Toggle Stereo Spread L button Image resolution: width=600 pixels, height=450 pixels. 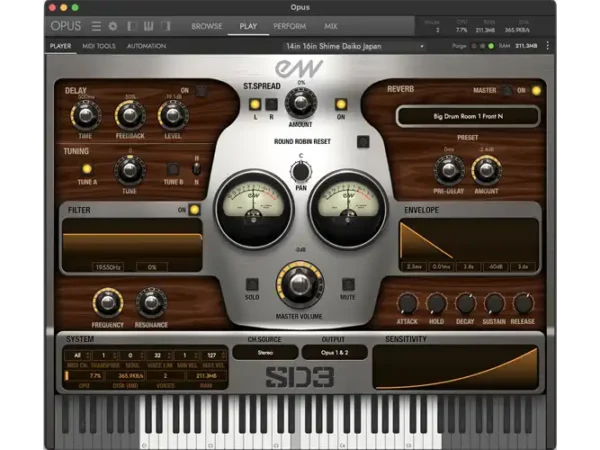pyautogui.click(x=255, y=104)
